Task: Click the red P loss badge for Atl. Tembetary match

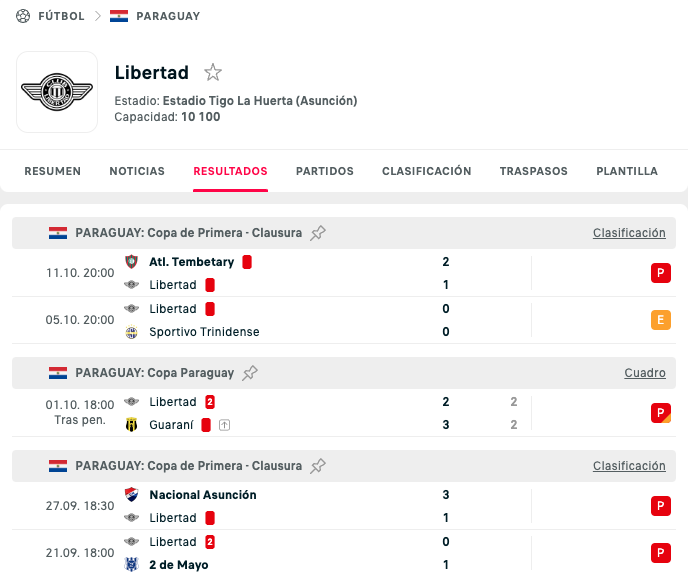Action: pyautogui.click(x=660, y=273)
